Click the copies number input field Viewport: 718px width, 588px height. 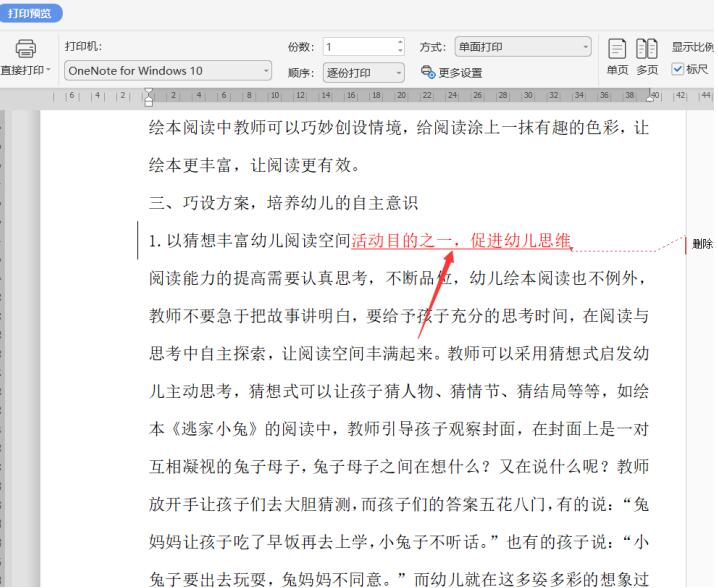click(x=357, y=47)
